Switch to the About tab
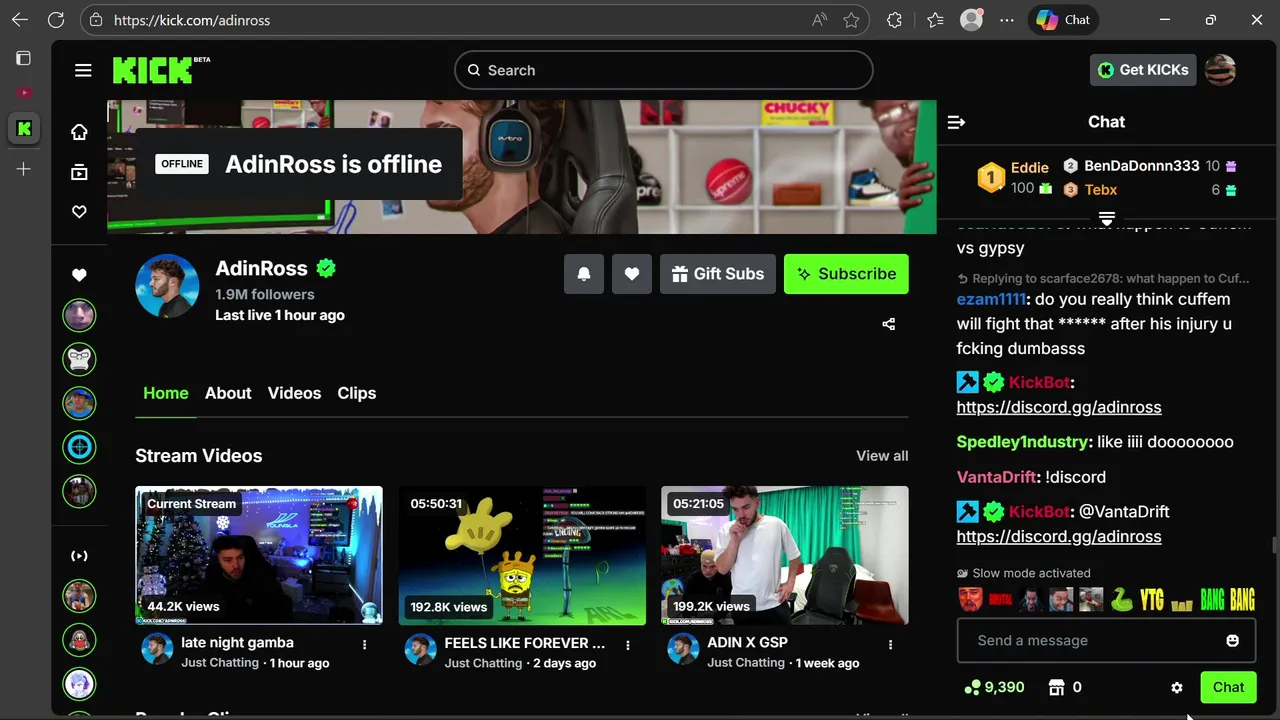The image size is (1280, 720). point(228,393)
